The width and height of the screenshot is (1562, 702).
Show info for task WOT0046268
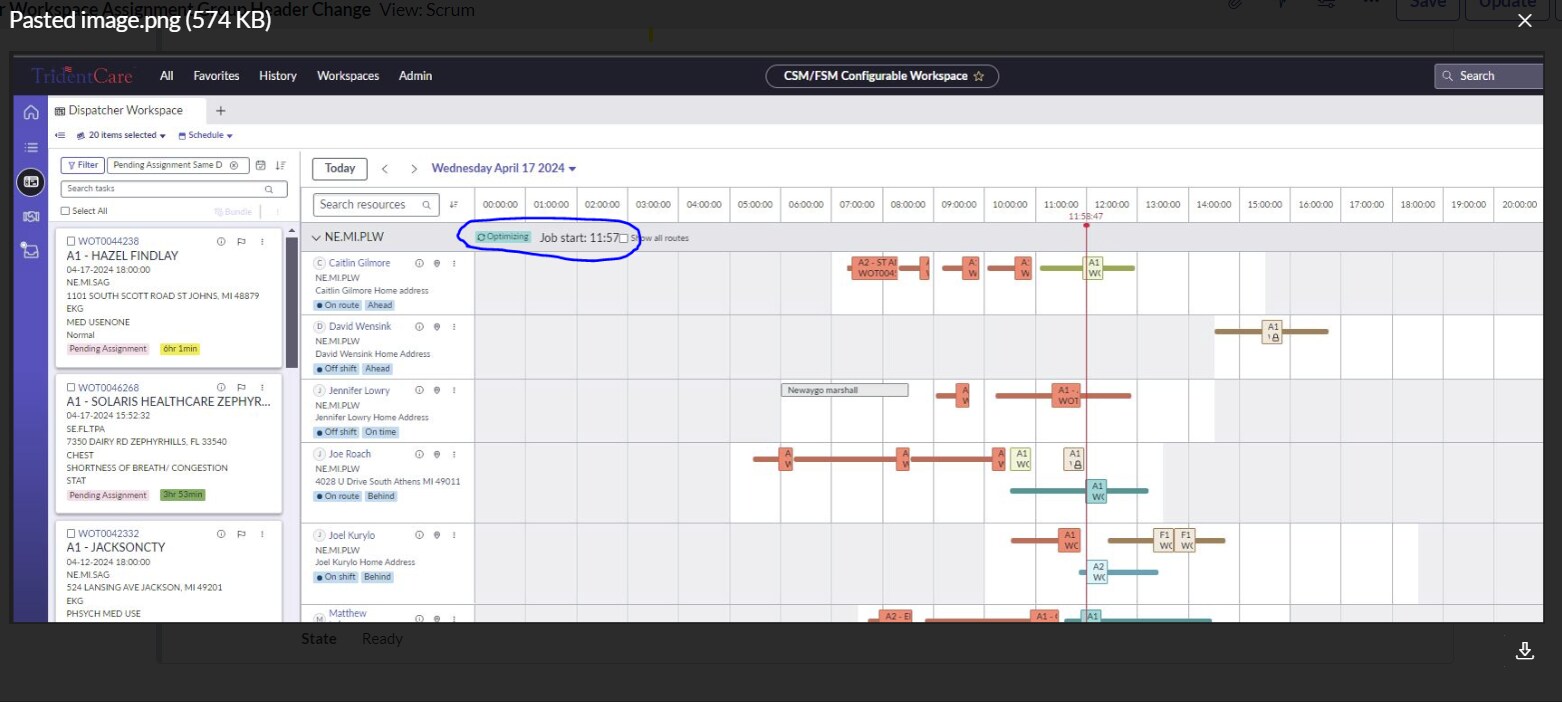(221, 387)
